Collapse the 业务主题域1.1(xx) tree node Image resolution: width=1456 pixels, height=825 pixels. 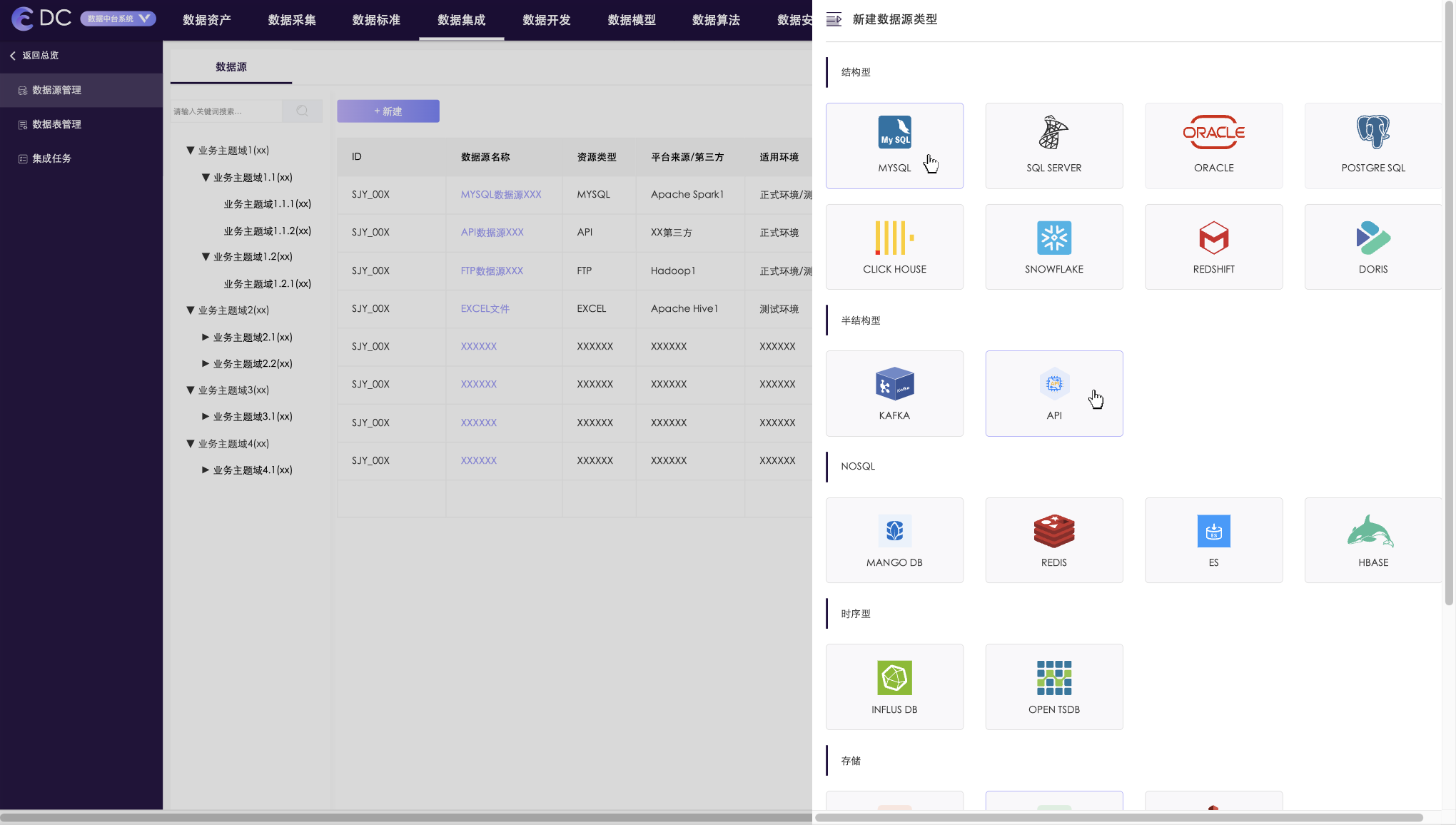[206, 178]
